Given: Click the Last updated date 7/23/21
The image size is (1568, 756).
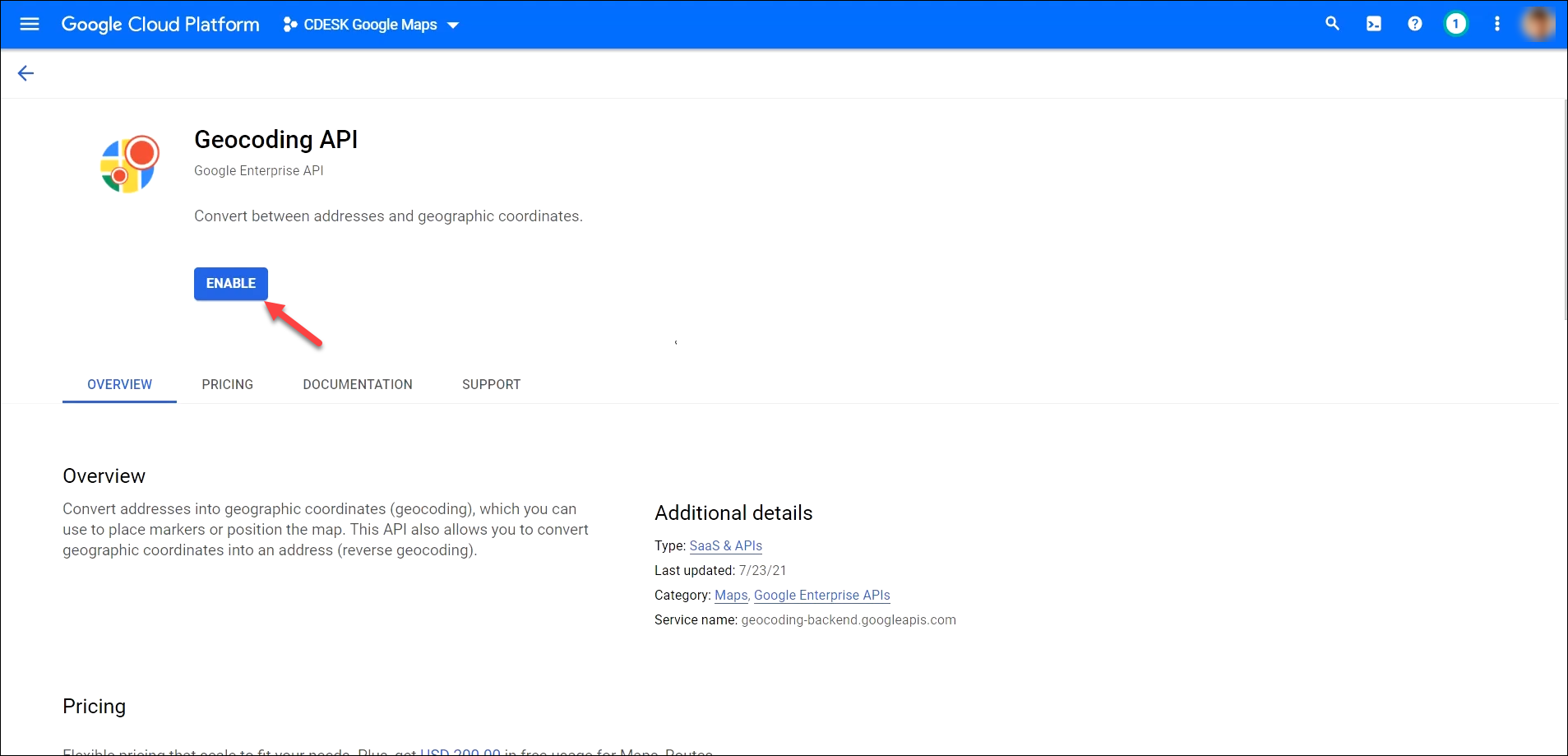Looking at the screenshot, I should (762, 570).
